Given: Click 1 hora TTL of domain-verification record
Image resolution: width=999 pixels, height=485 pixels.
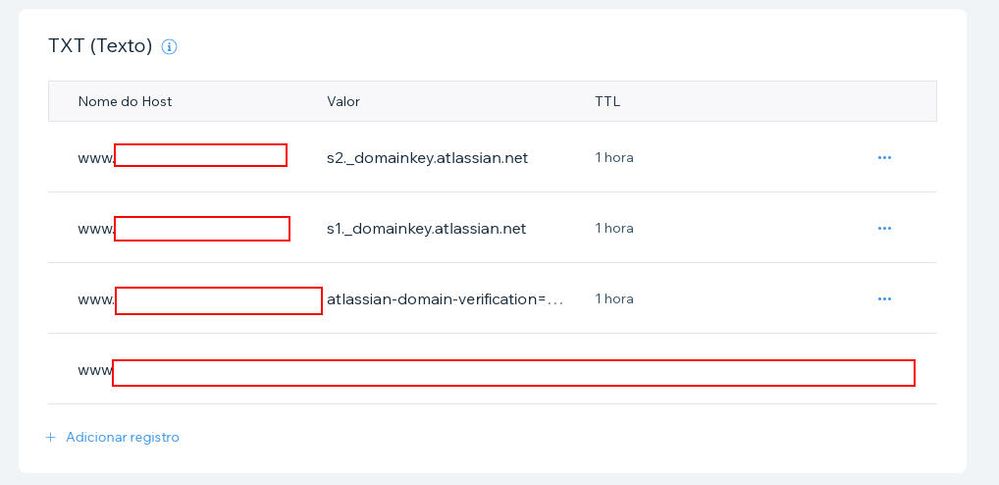Looking at the screenshot, I should [614, 299].
